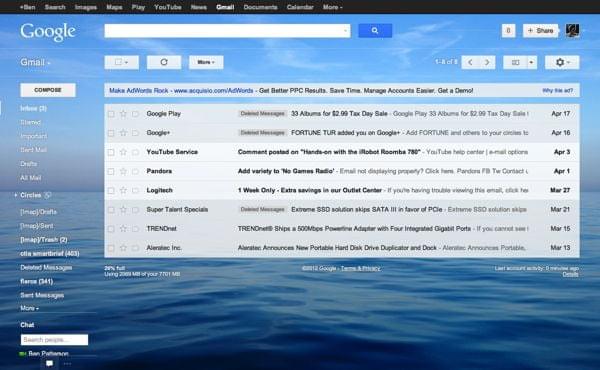This screenshot has height=370, width=600.
Task: Click the profile avatar picture
Action: coord(572,31)
